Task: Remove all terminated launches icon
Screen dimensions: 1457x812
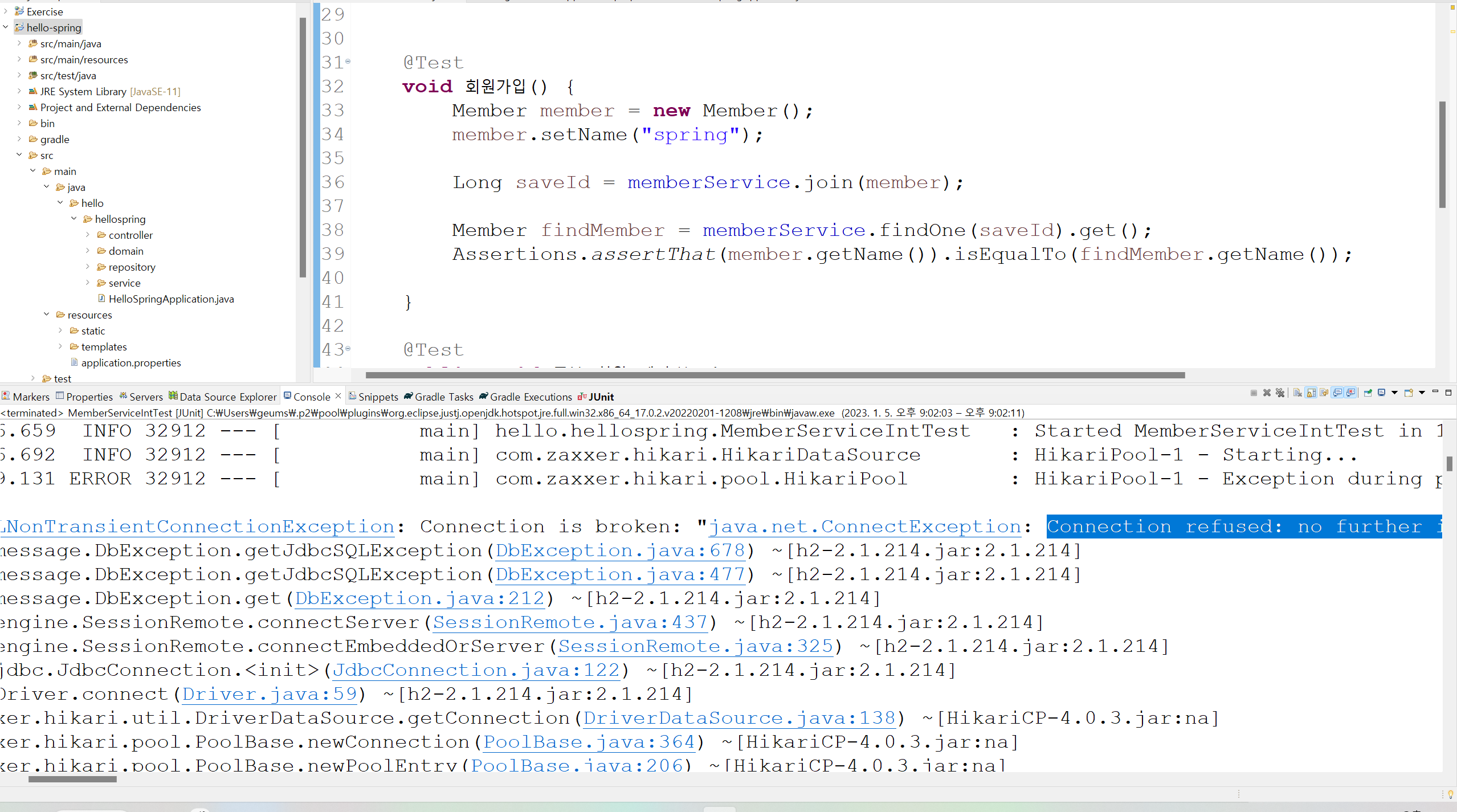Action: pos(1280,393)
